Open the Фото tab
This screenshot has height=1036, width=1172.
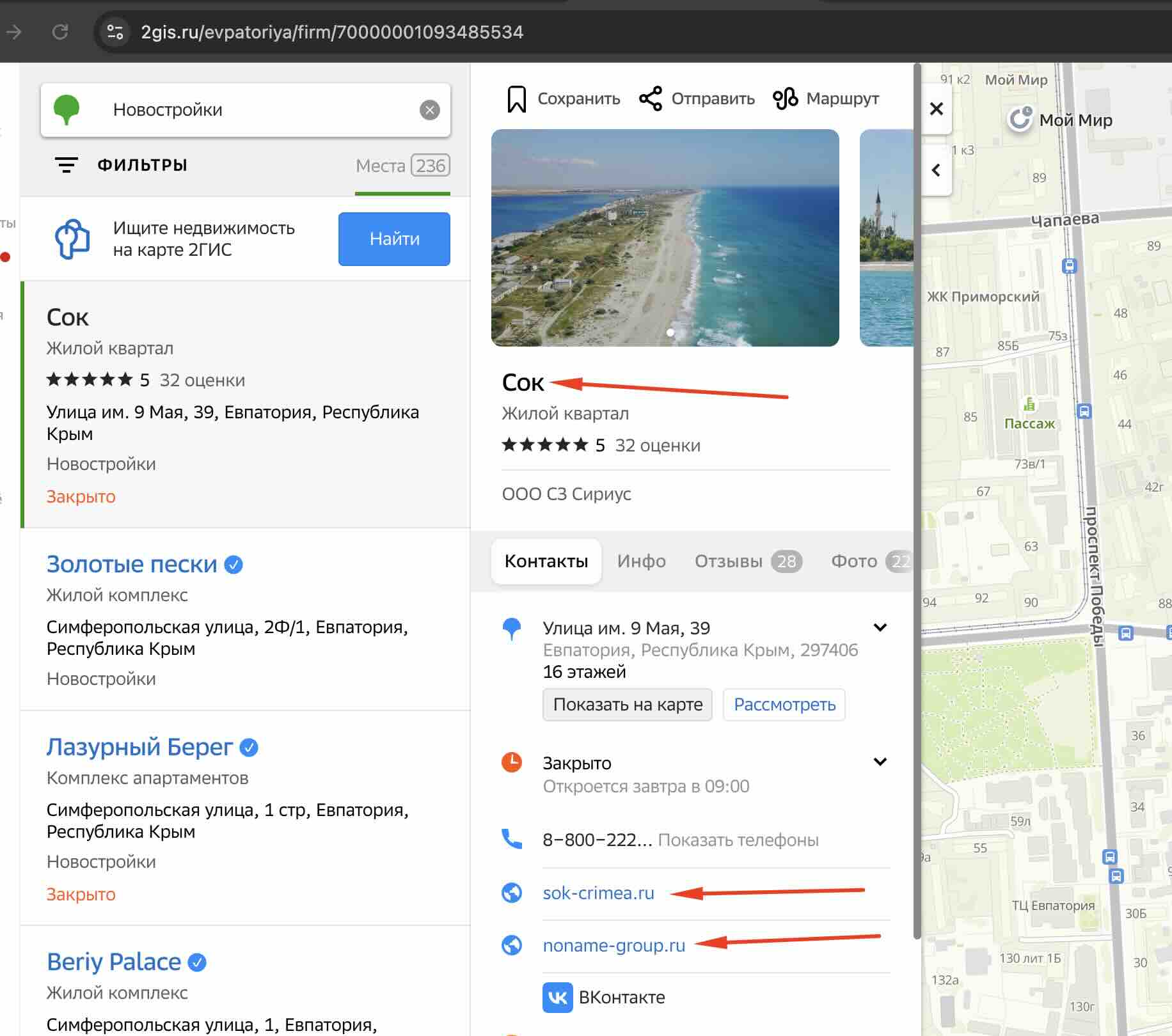(871, 561)
